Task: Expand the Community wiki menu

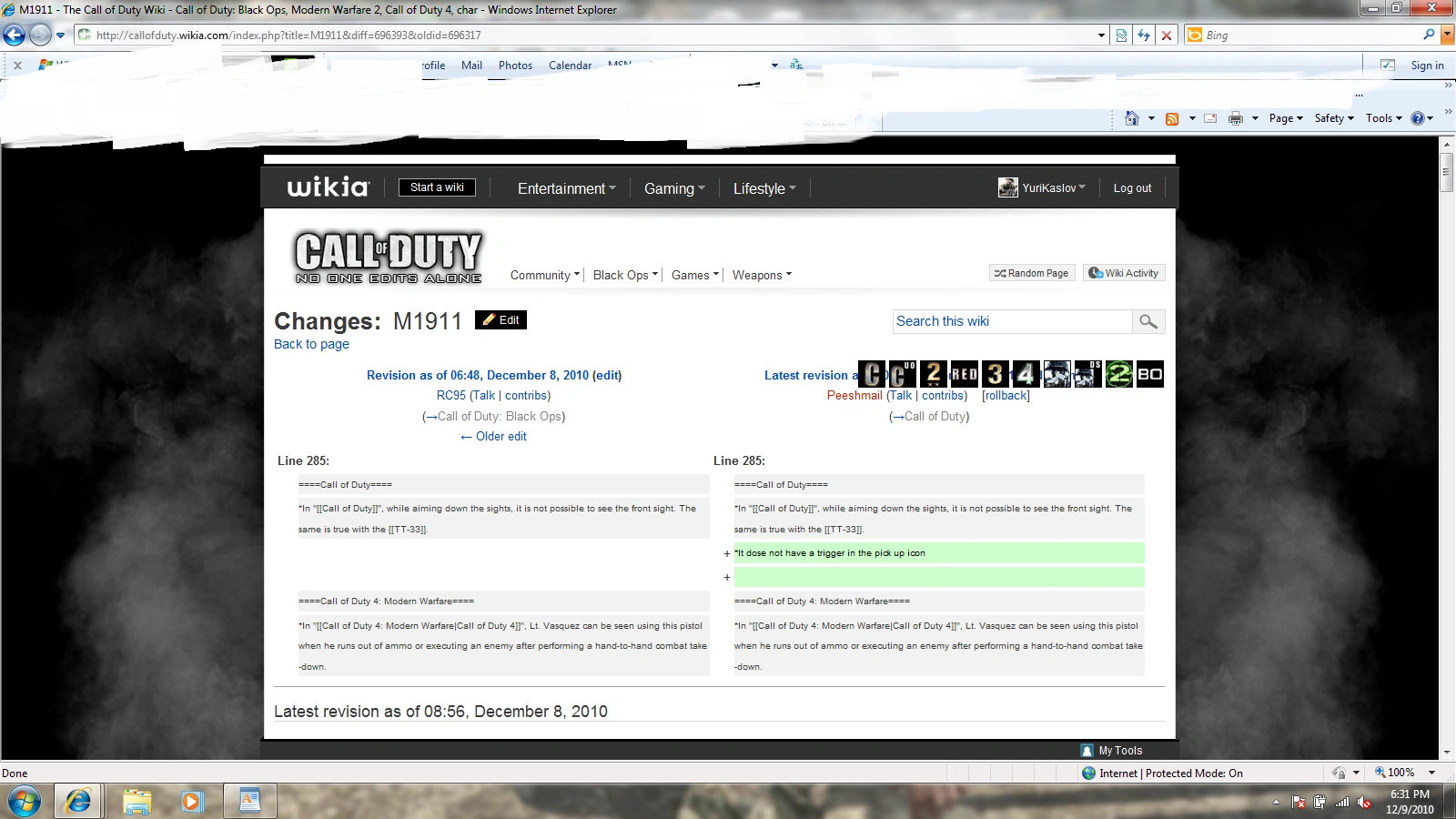Action: point(544,275)
